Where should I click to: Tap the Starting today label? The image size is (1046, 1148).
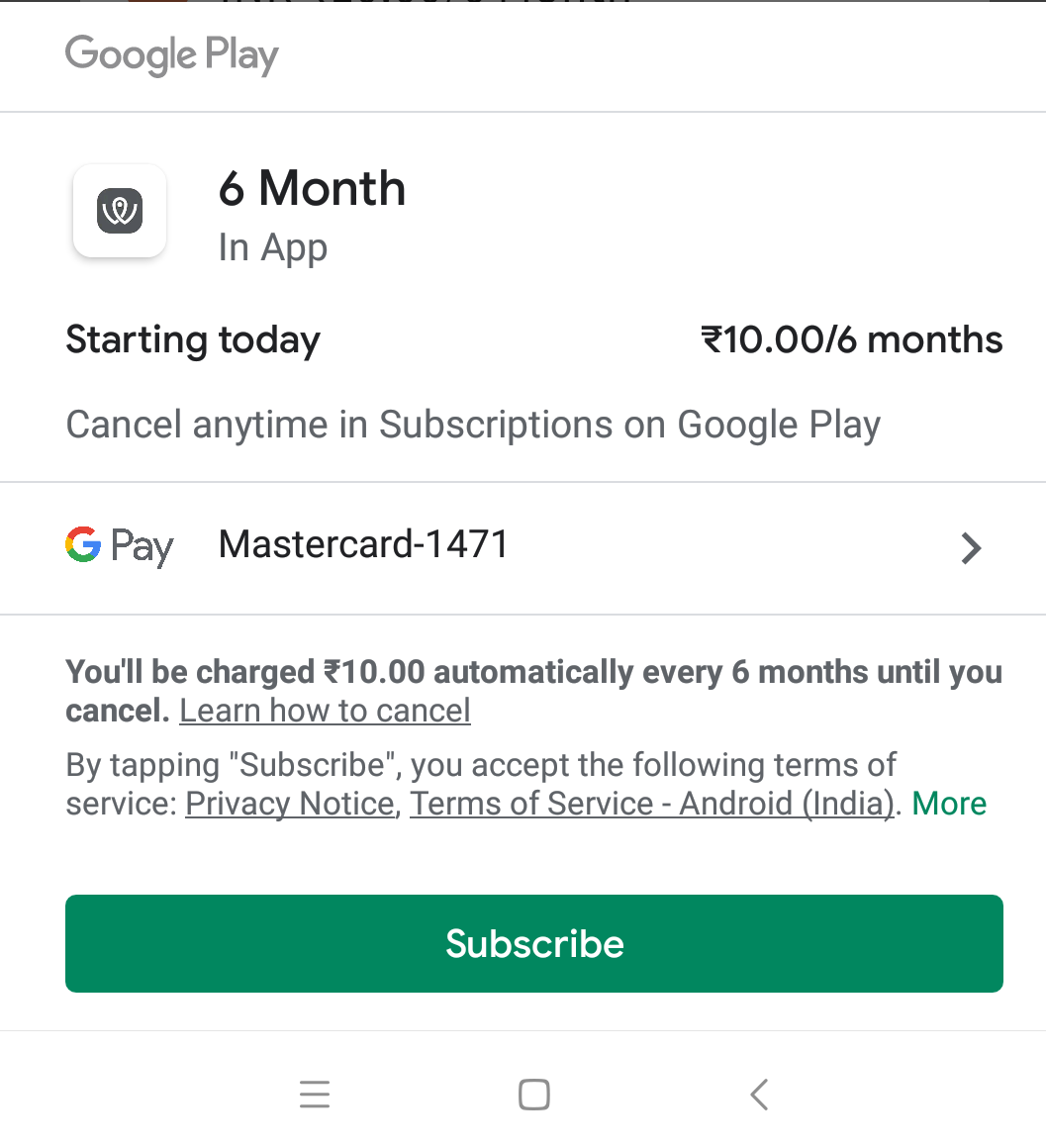pyautogui.click(x=193, y=341)
